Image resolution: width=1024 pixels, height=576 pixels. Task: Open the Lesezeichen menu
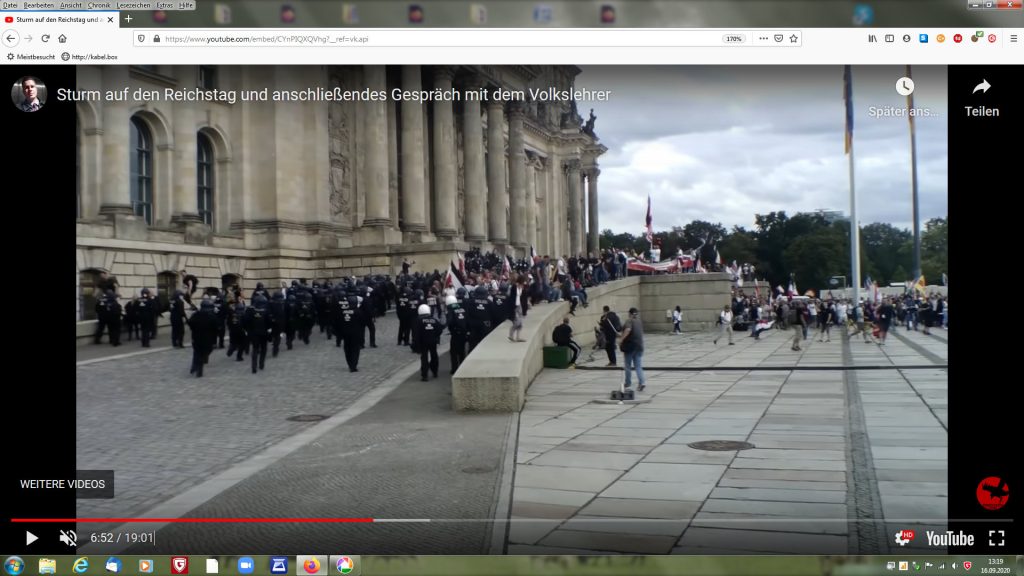[133, 5]
